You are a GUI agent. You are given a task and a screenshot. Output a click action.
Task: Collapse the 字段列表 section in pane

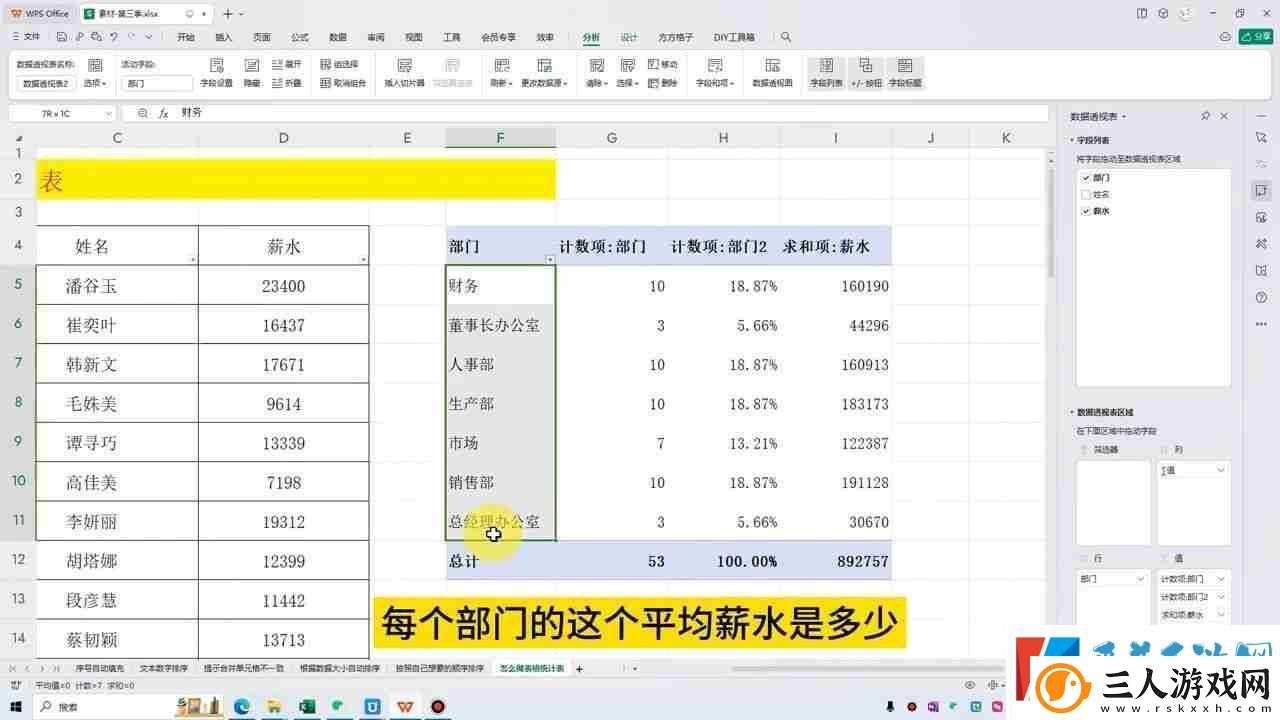click(1072, 141)
